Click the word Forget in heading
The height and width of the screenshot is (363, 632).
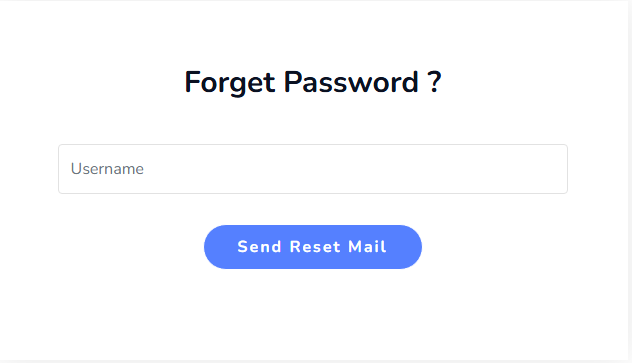click(x=230, y=83)
